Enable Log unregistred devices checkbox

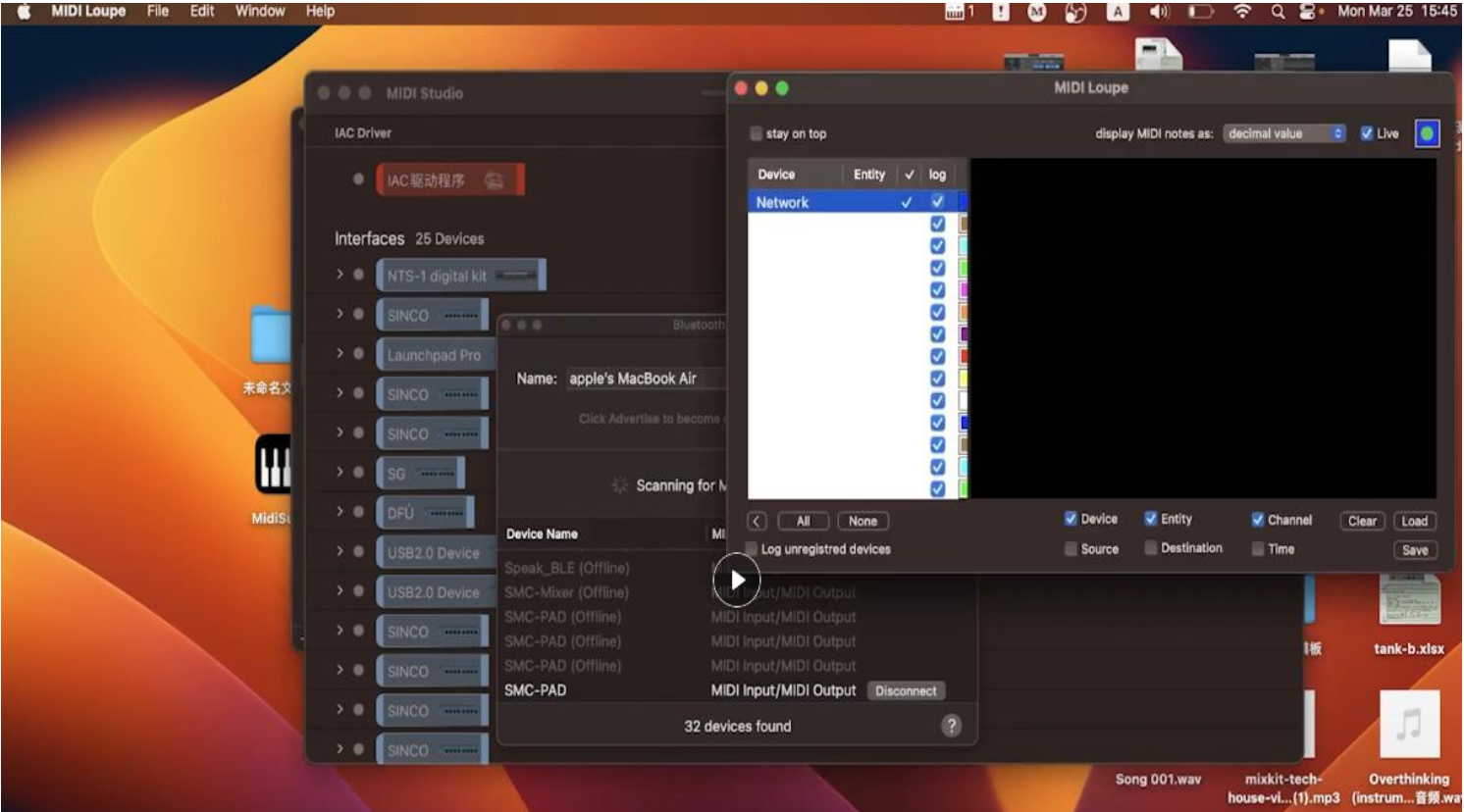click(x=752, y=549)
